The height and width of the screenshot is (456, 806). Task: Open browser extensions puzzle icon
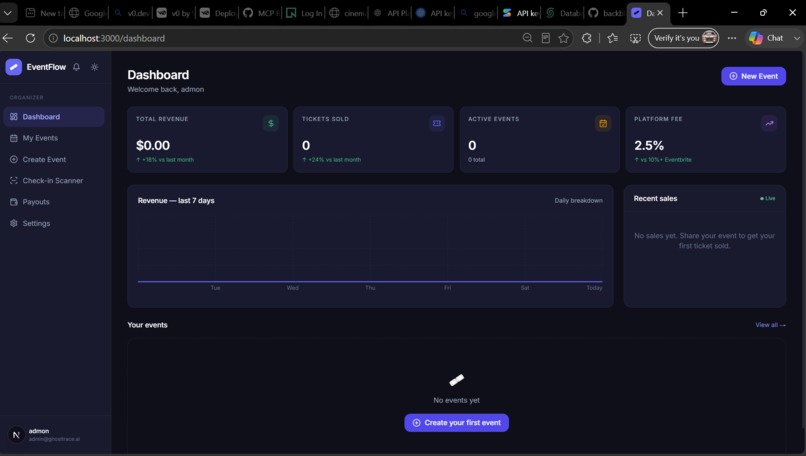point(587,38)
